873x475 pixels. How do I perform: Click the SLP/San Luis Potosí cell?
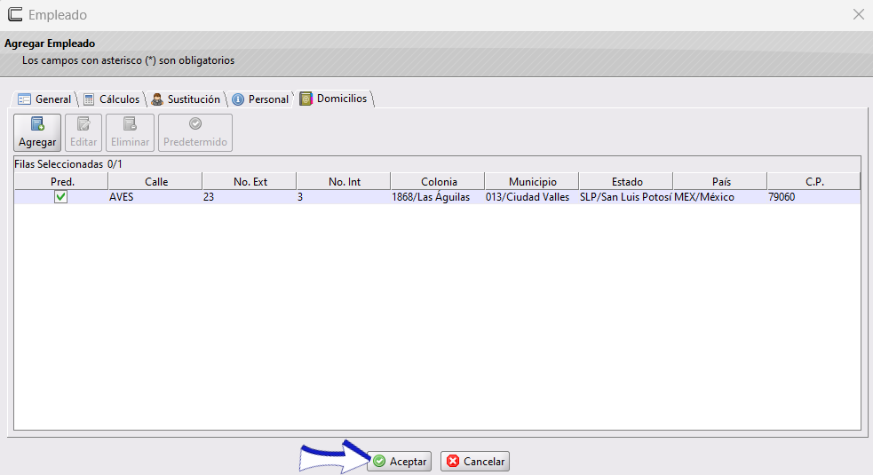coord(626,197)
